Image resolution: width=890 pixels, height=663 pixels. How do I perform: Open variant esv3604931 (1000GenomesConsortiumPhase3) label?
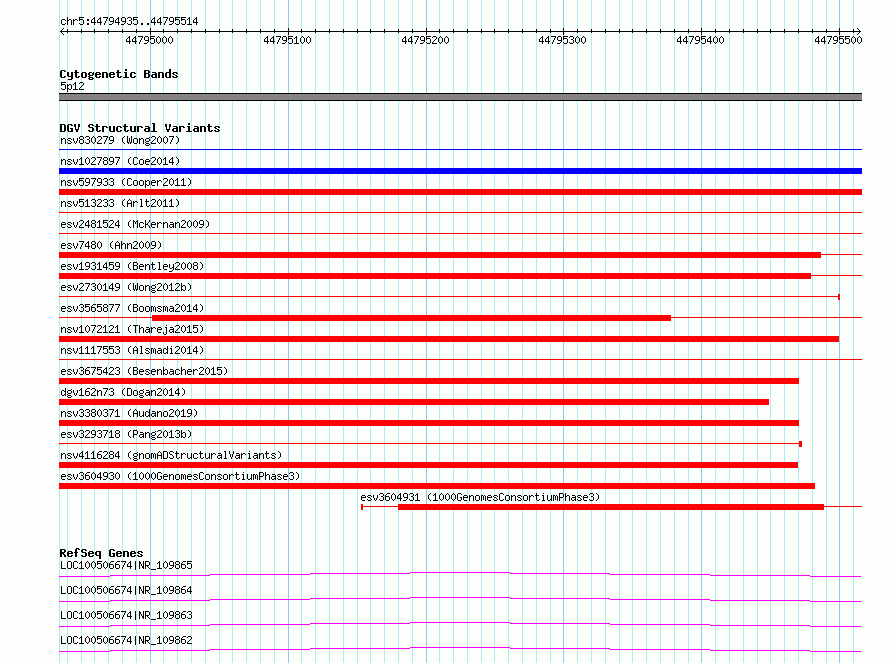coord(480,497)
